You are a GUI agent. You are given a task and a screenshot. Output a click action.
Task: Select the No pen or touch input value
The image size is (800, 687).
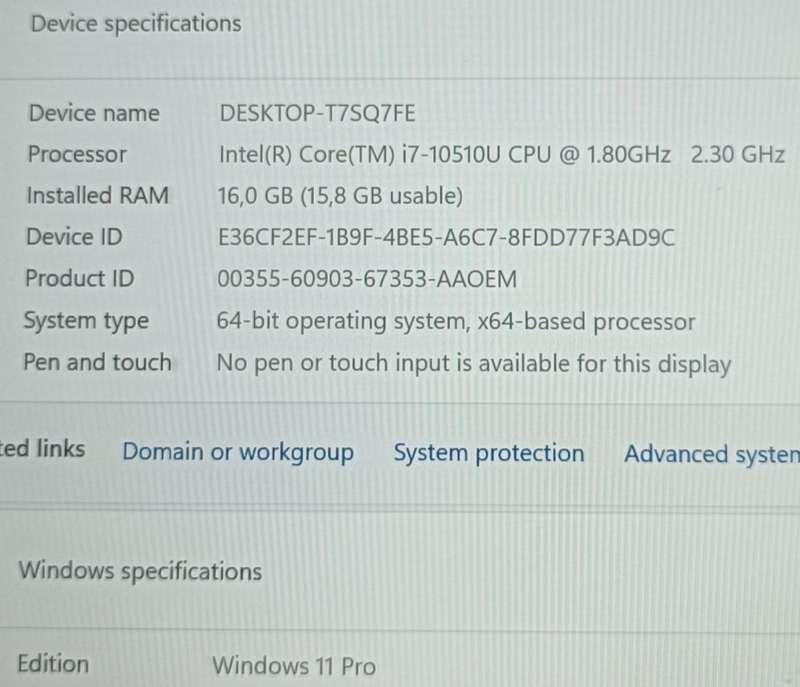click(473, 364)
